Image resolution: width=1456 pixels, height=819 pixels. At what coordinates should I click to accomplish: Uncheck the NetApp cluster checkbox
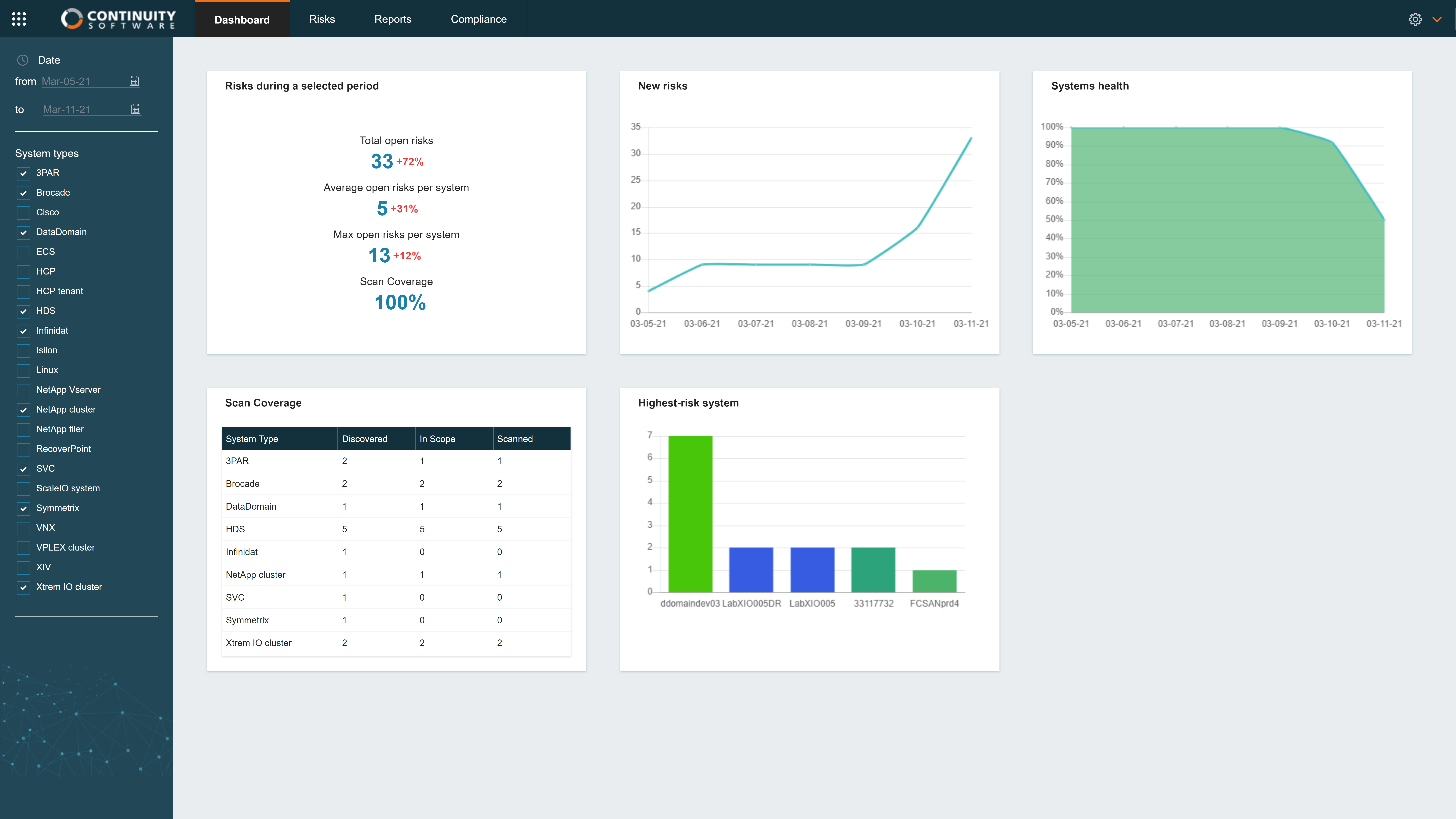coord(23,410)
